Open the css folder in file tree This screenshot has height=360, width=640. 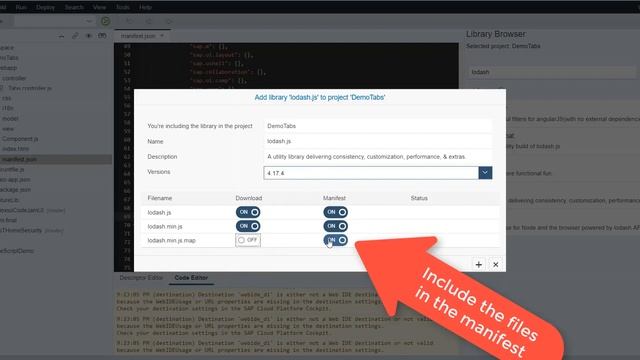pyautogui.click(x=6, y=98)
